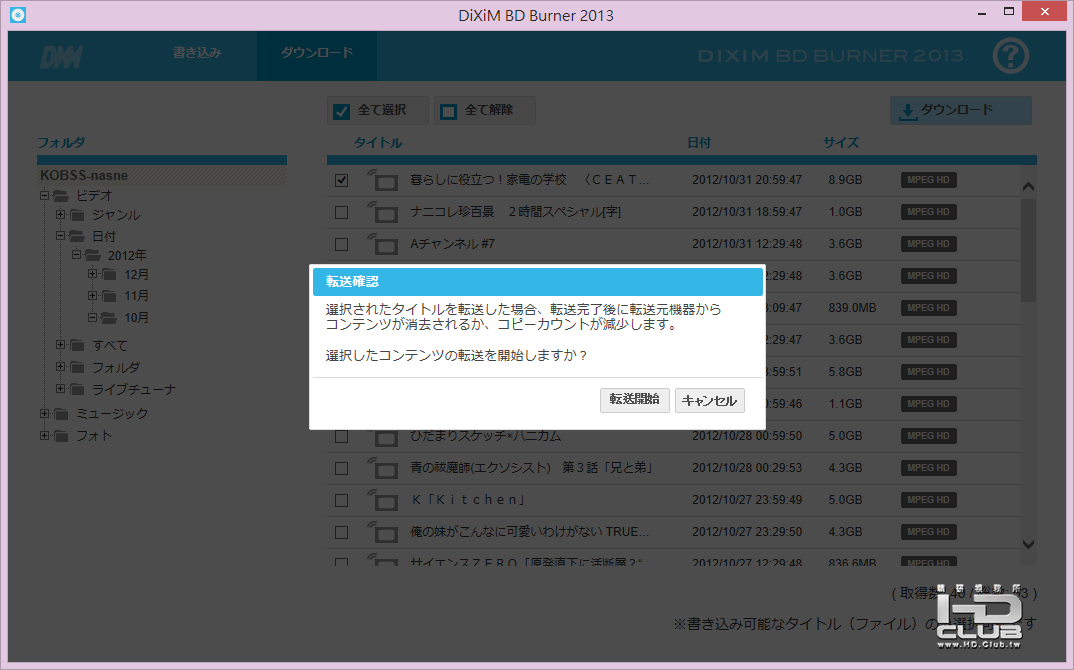Click the ダウンロード button with arrow icon
1074x670 pixels.
pos(961,110)
